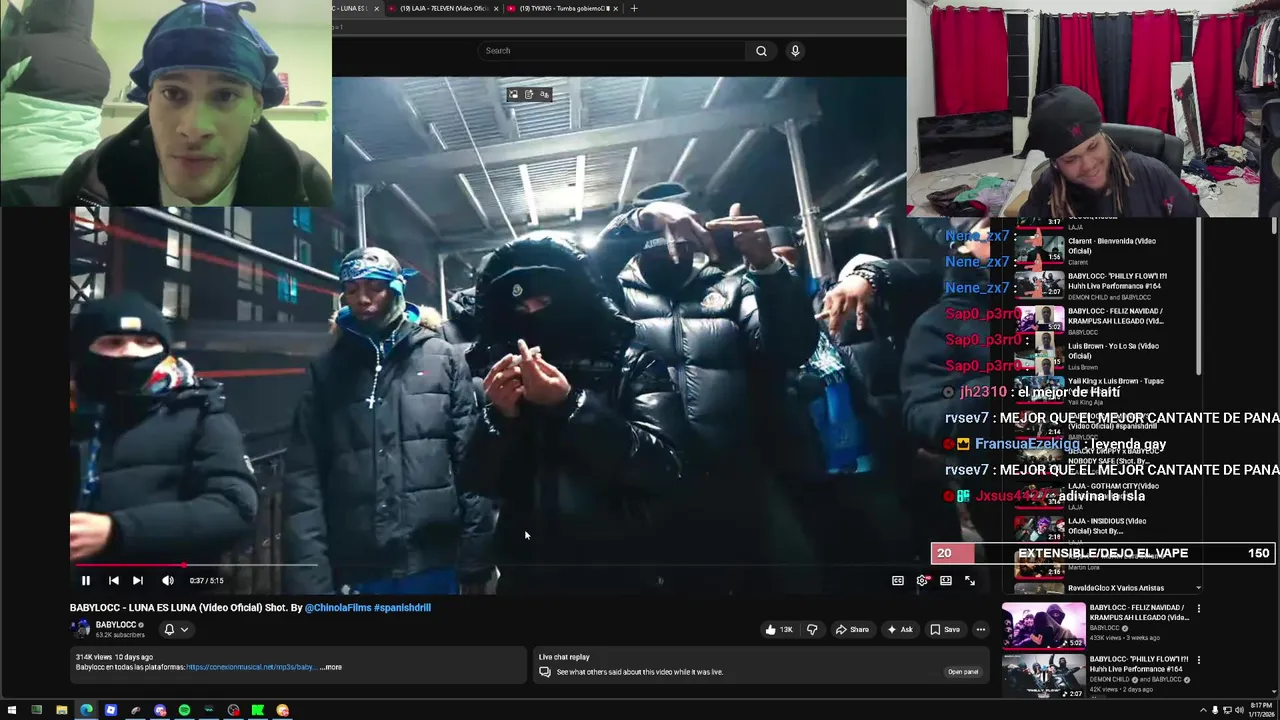Open the player settings gear

click(922, 580)
